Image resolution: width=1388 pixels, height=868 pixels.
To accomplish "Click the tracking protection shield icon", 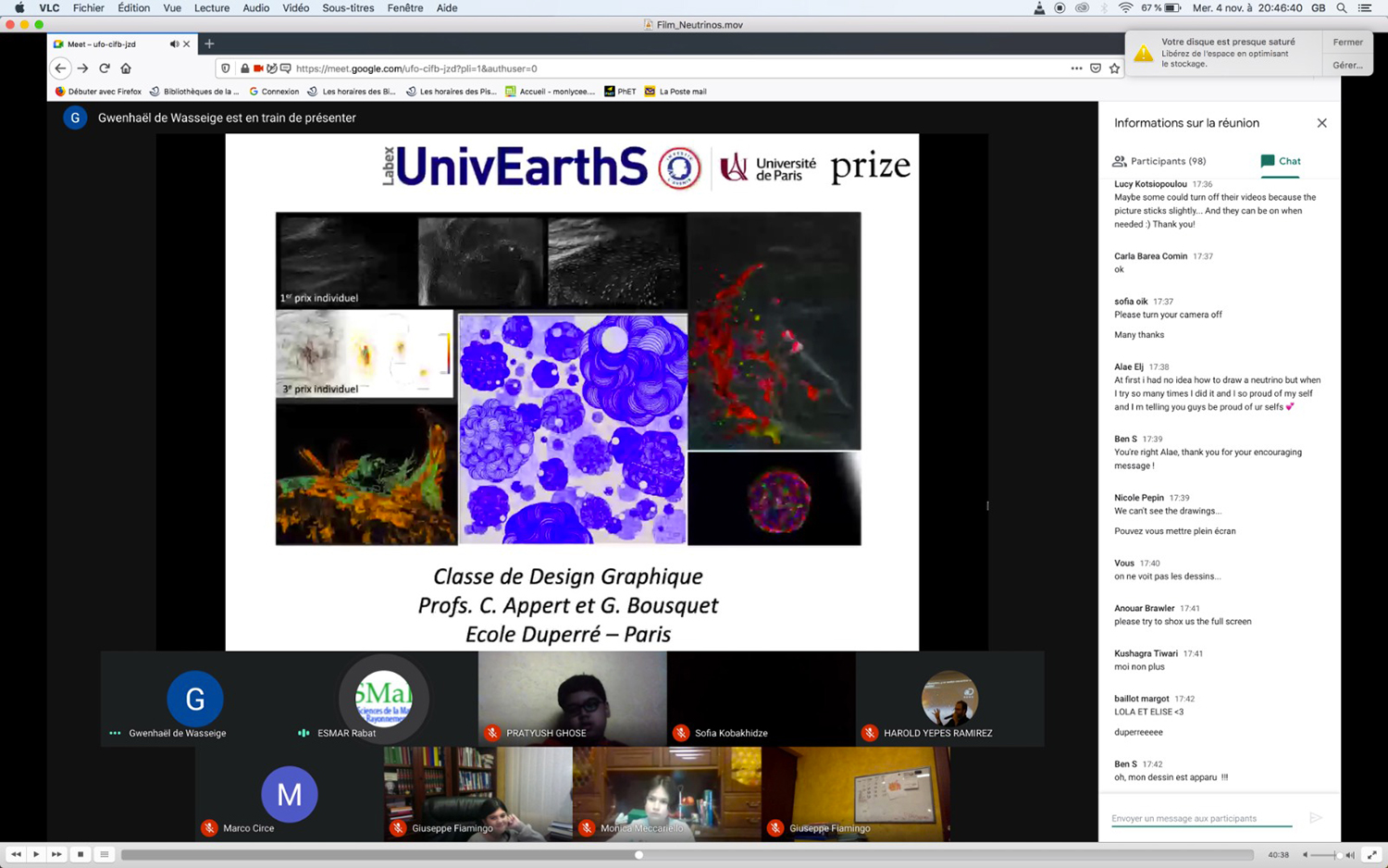I will pos(226,68).
